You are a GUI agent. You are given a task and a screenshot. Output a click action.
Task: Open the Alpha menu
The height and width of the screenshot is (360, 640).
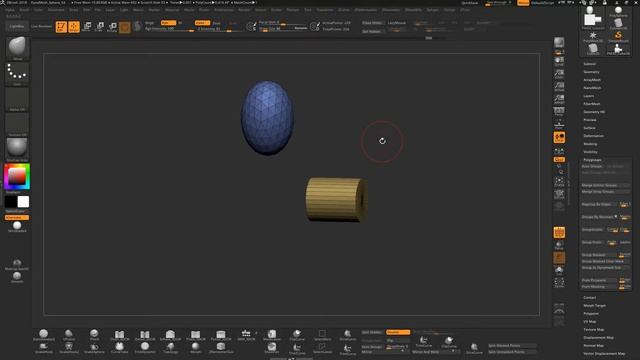click(x=10, y=10)
